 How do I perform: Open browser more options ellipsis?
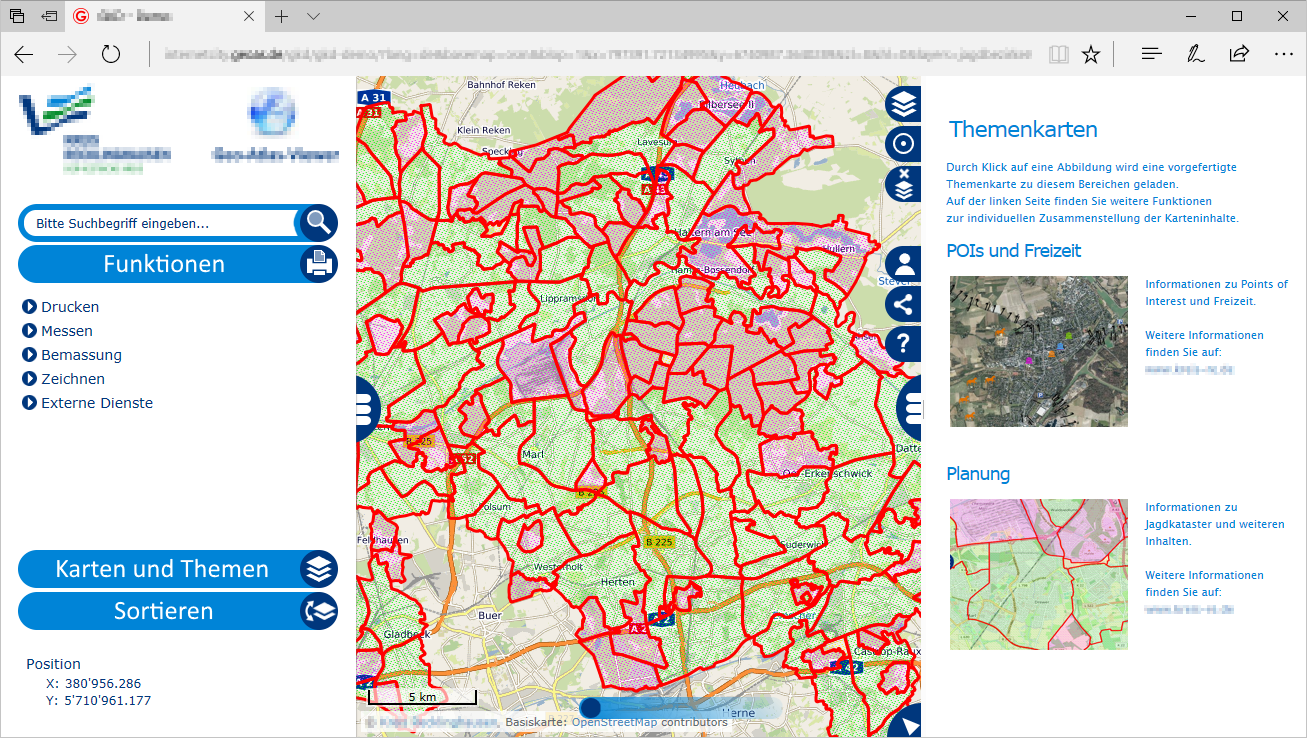click(1284, 54)
